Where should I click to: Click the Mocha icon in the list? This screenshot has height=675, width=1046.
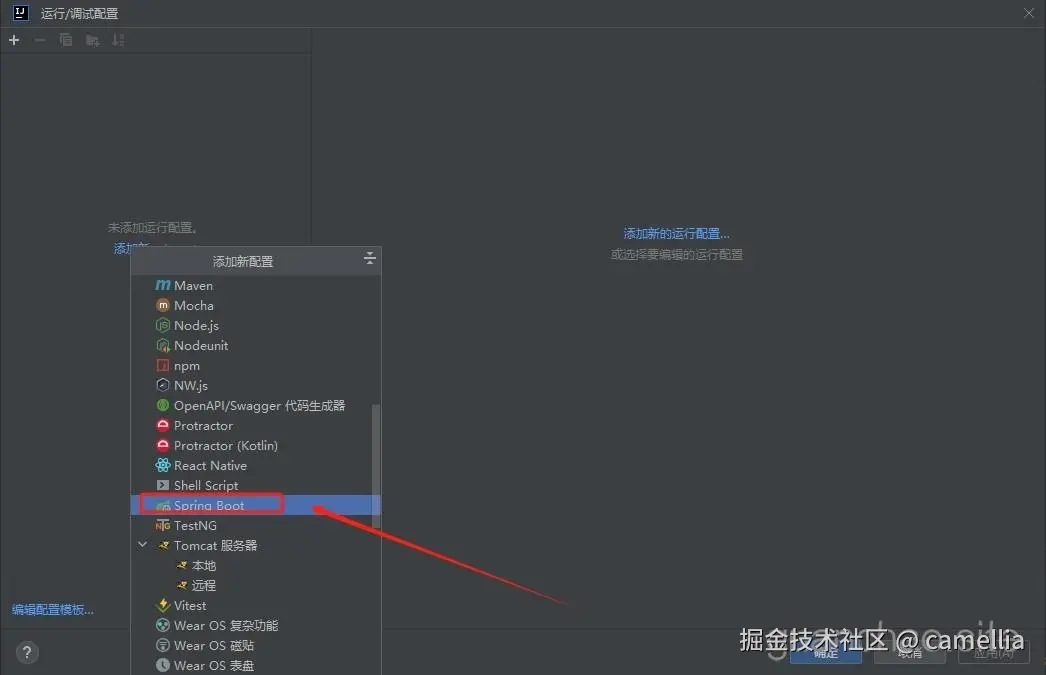point(163,305)
